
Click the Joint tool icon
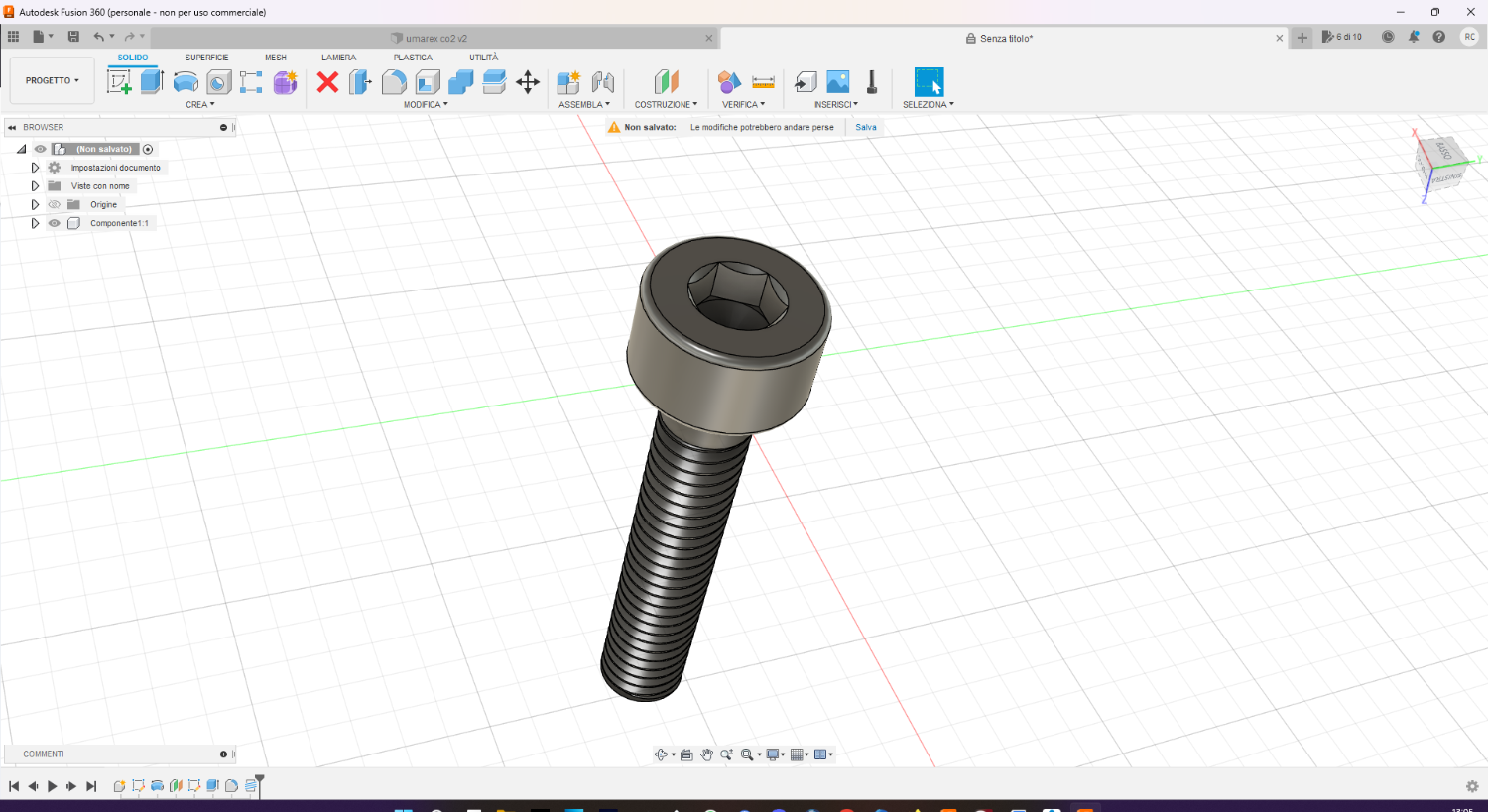603,82
